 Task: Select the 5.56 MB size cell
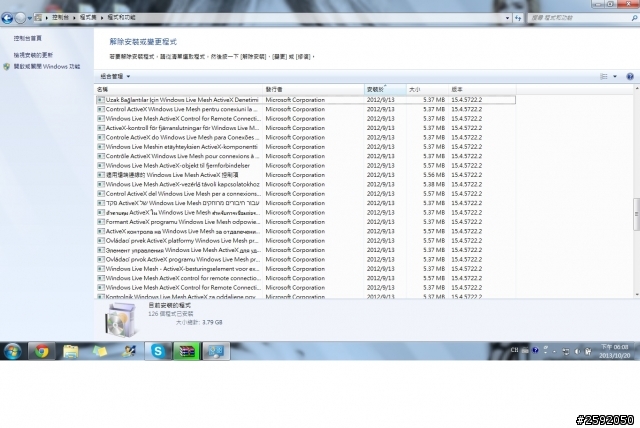click(434, 175)
